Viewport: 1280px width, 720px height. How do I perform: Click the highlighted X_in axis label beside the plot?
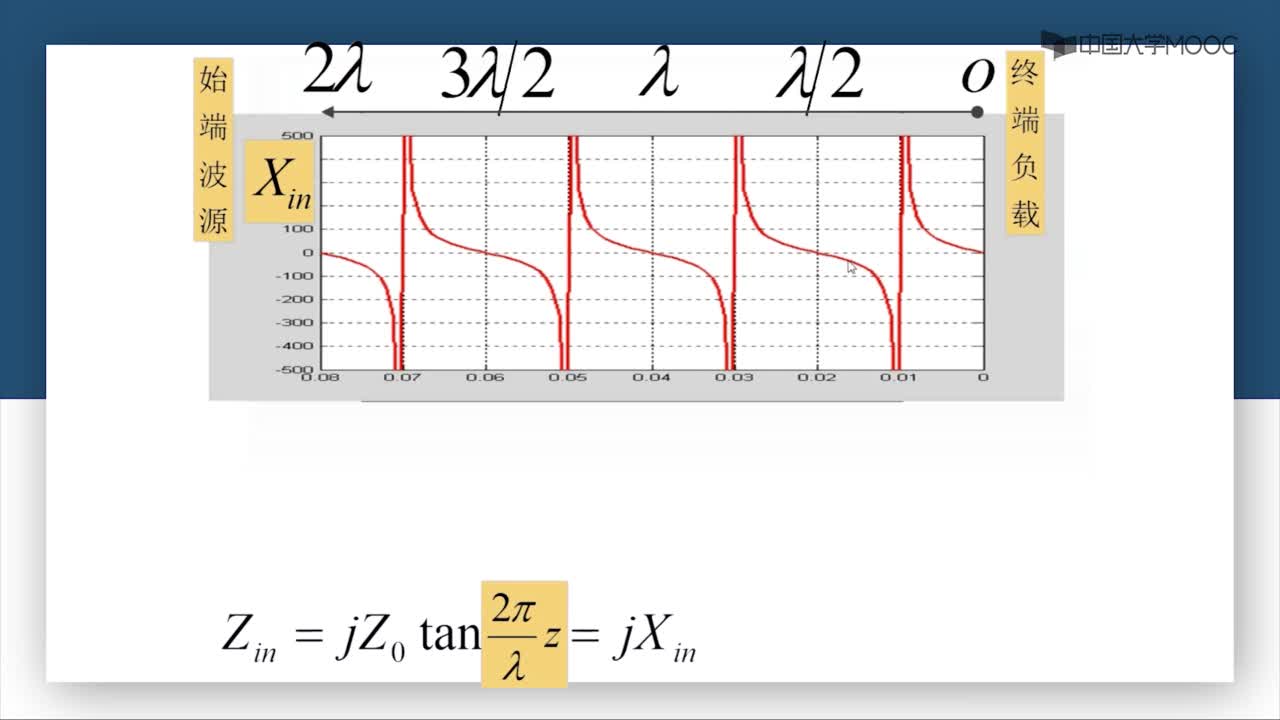[279, 181]
